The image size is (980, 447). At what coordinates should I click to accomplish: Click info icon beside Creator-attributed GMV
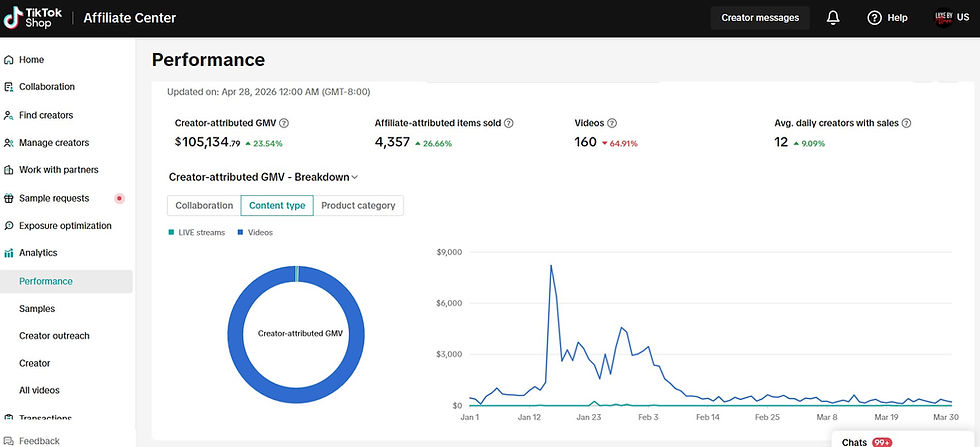click(x=284, y=123)
